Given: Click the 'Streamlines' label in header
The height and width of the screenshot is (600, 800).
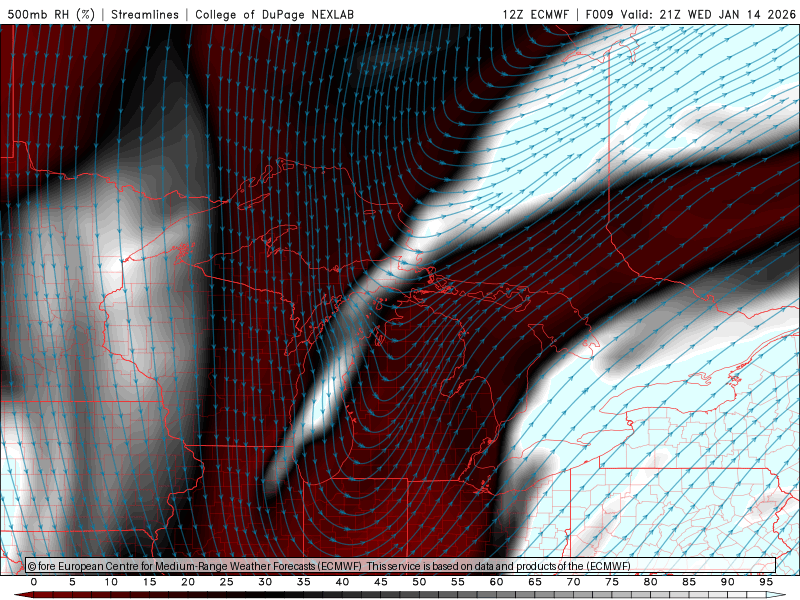Looking at the screenshot, I should [x=145, y=14].
